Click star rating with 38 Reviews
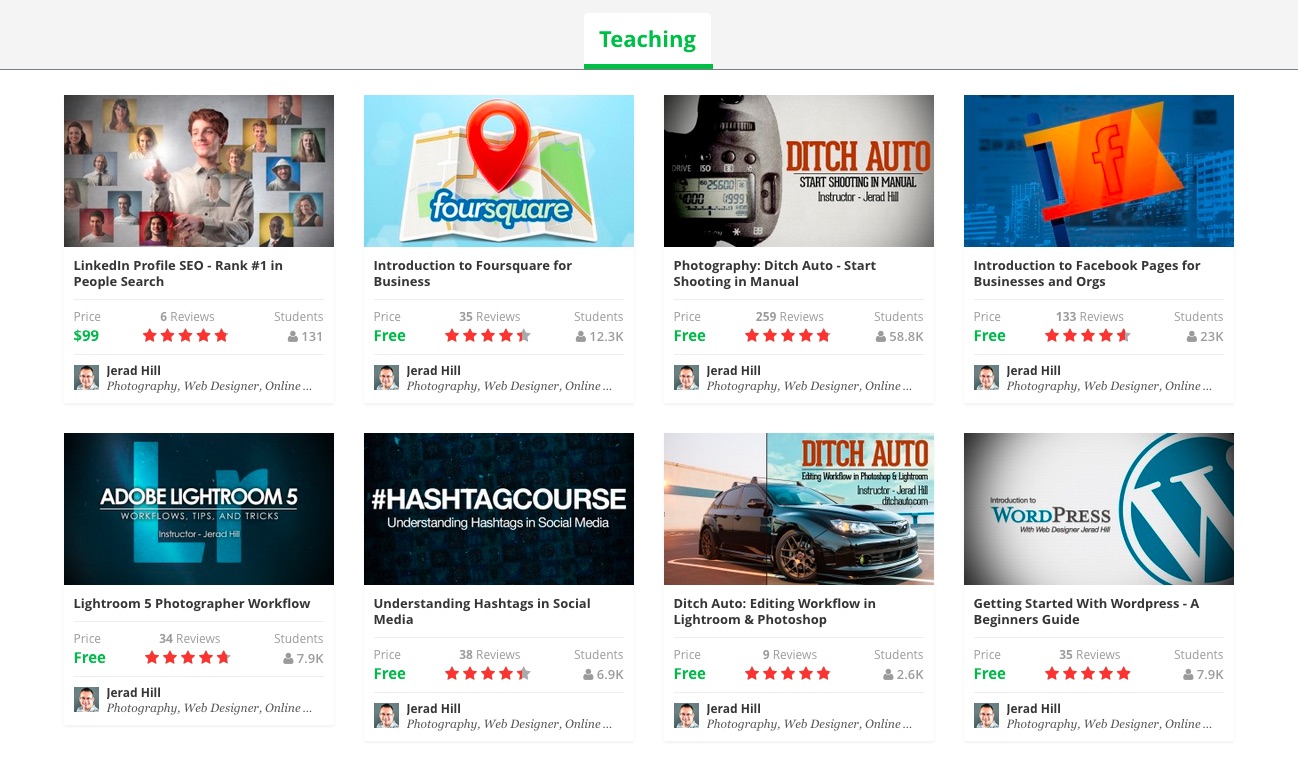The image size is (1298, 760). click(x=488, y=674)
